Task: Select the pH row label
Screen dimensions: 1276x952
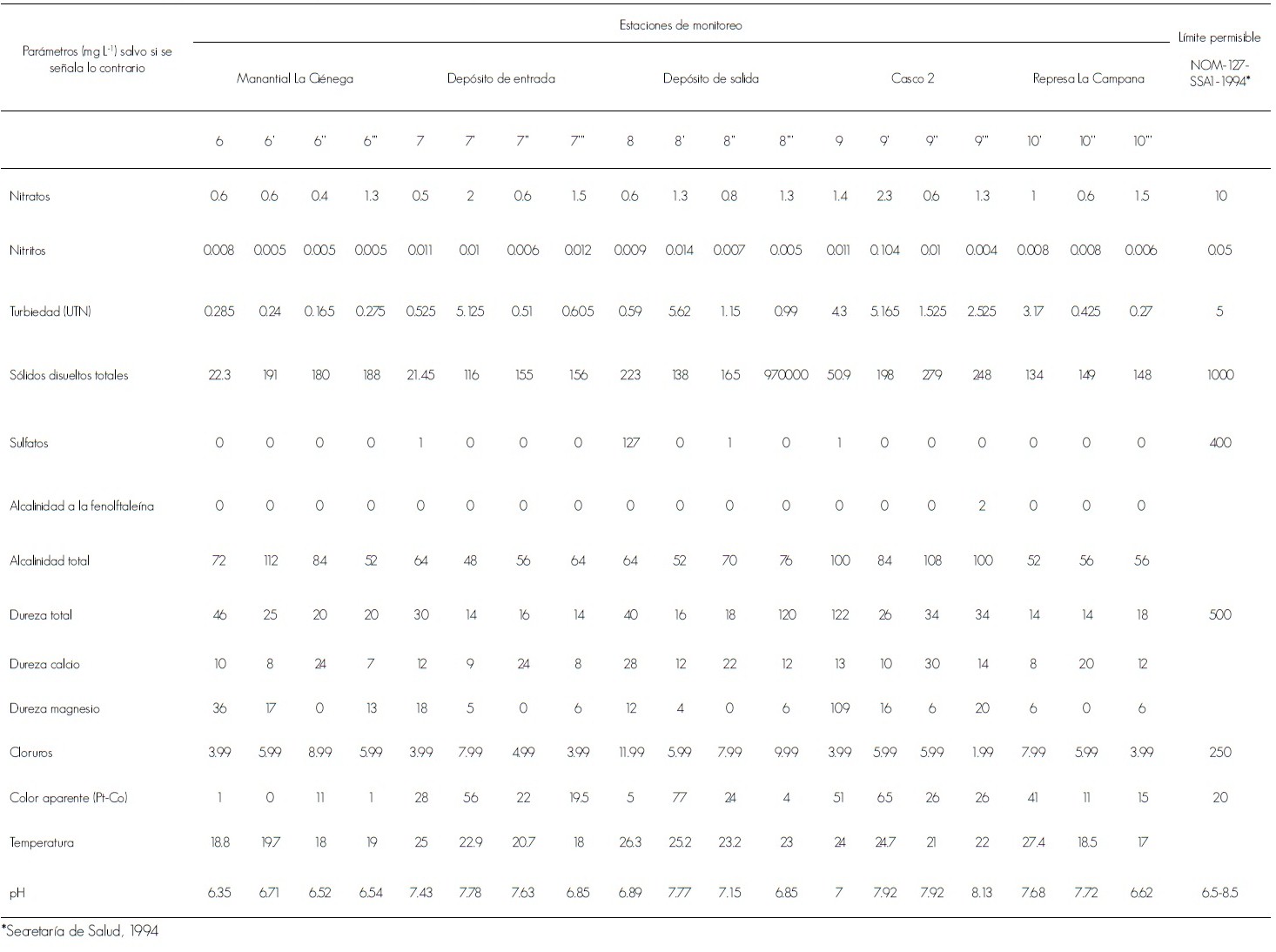Action: click(17, 893)
